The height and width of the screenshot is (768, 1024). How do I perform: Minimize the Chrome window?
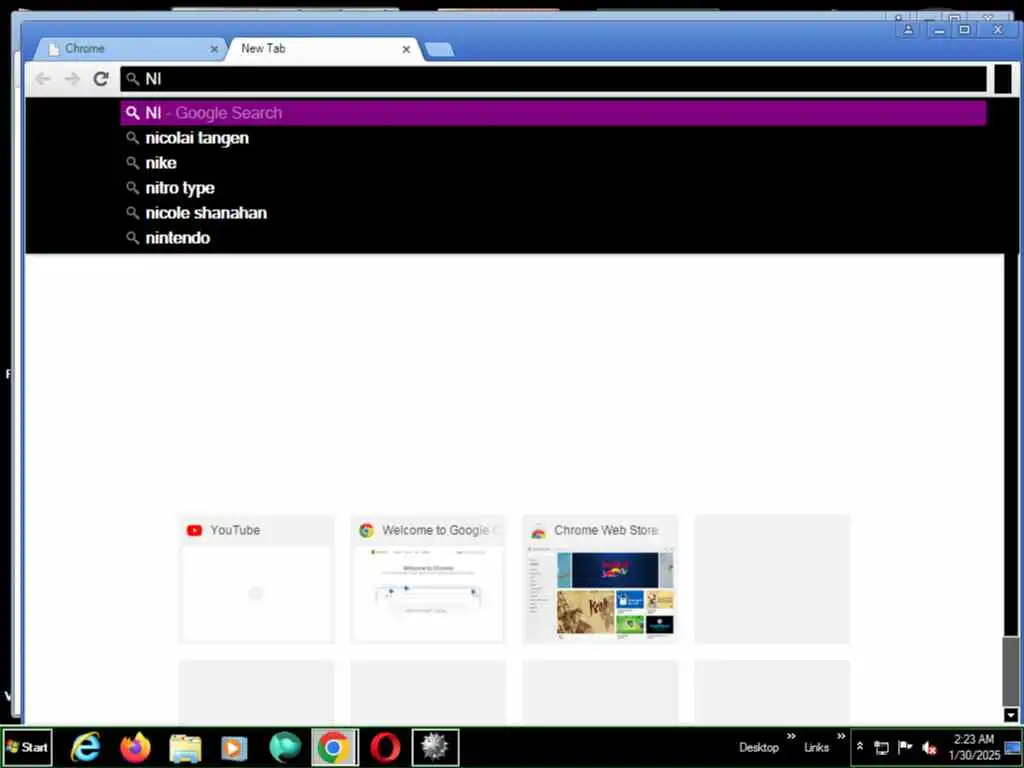(939, 30)
